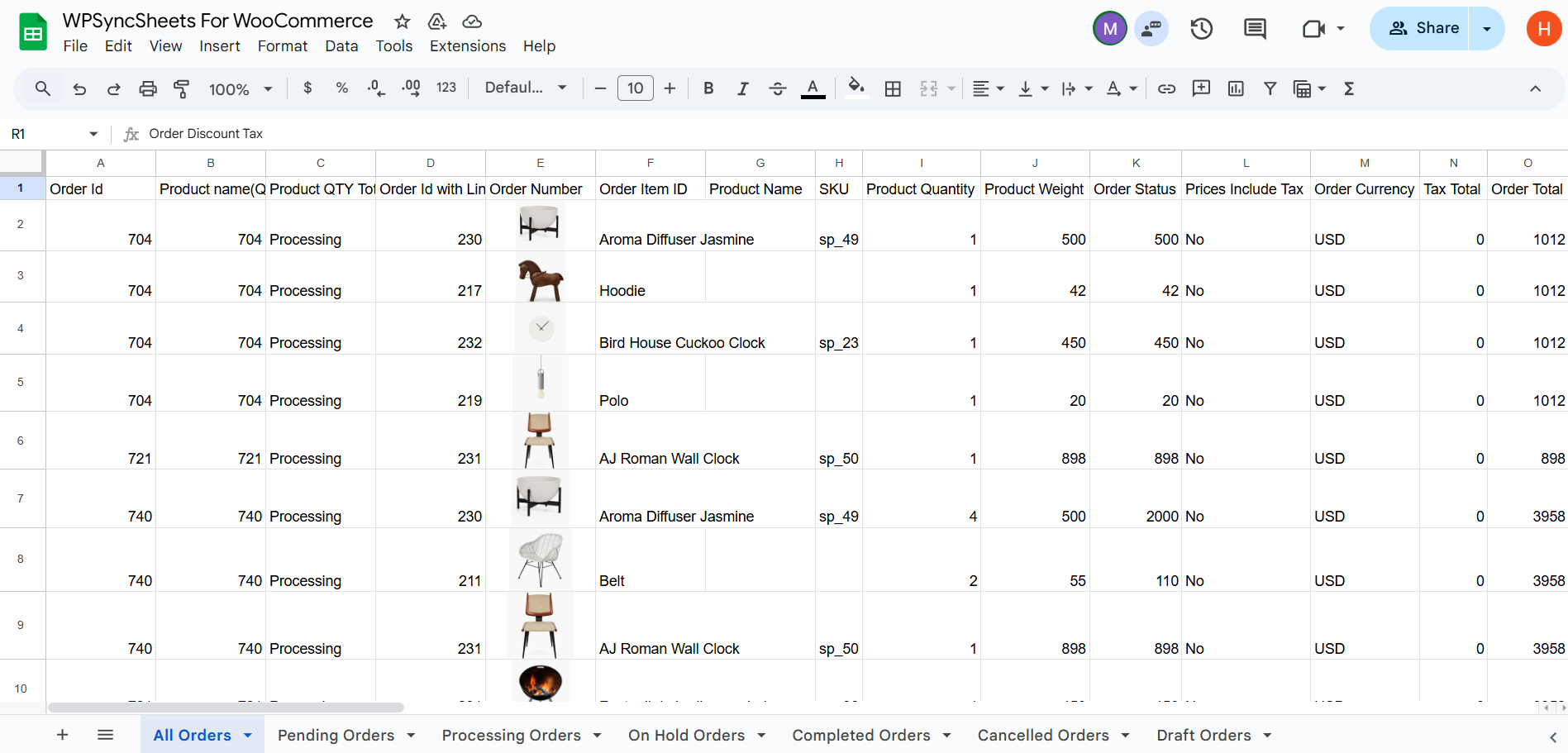Open font family Default dropdown
Screen dimensions: 1568x753
[x=526, y=88]
